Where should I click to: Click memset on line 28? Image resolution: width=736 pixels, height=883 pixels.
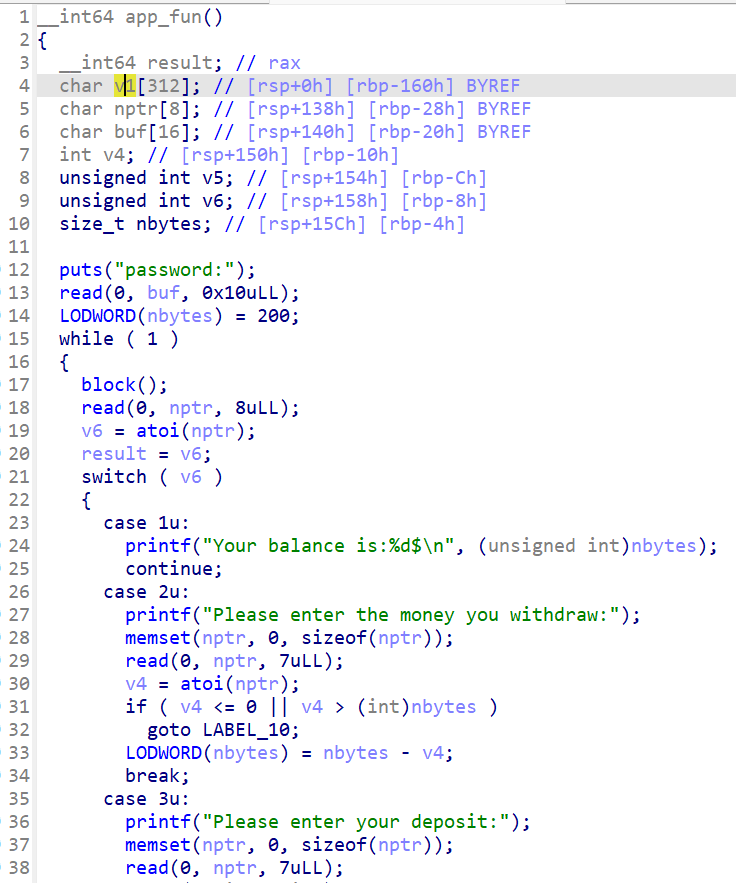158,638
